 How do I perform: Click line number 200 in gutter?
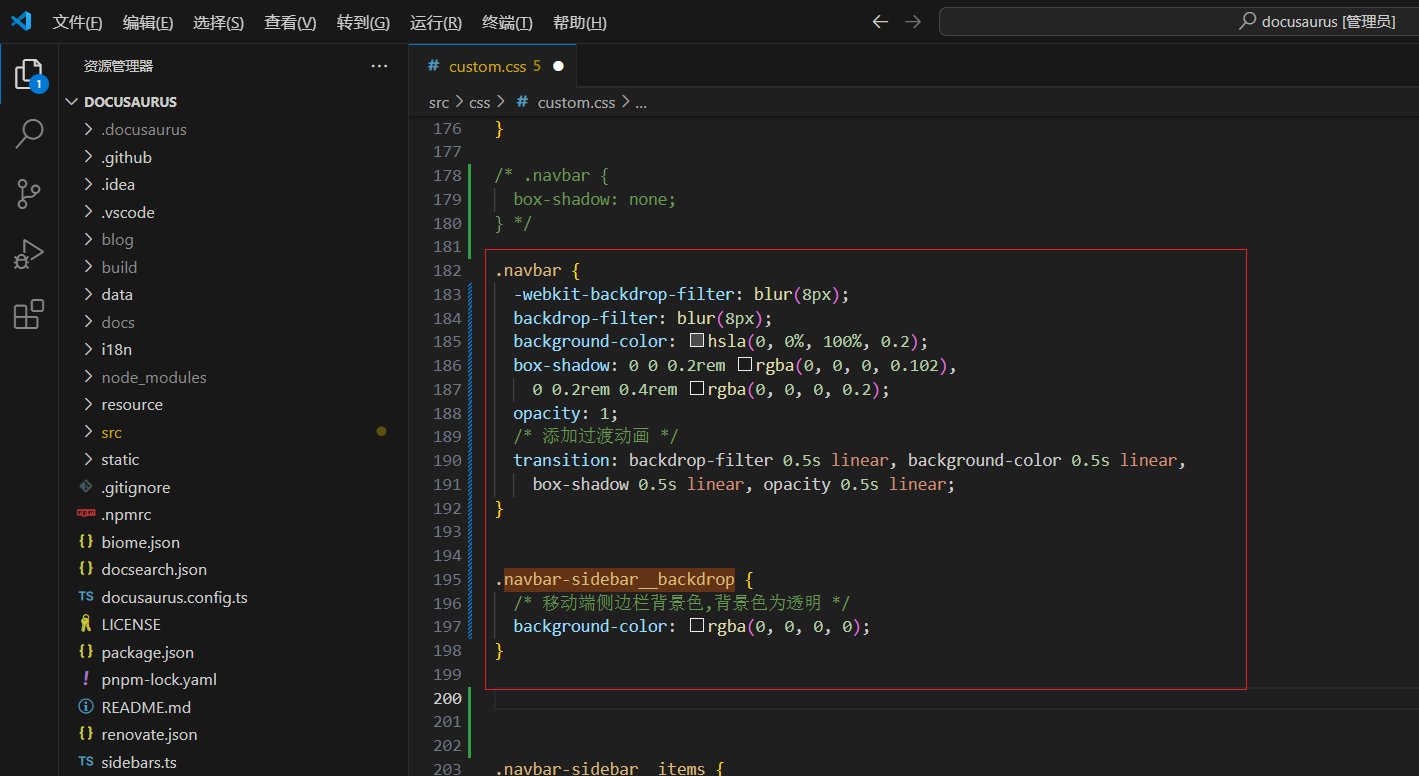[x=447, y=698]
